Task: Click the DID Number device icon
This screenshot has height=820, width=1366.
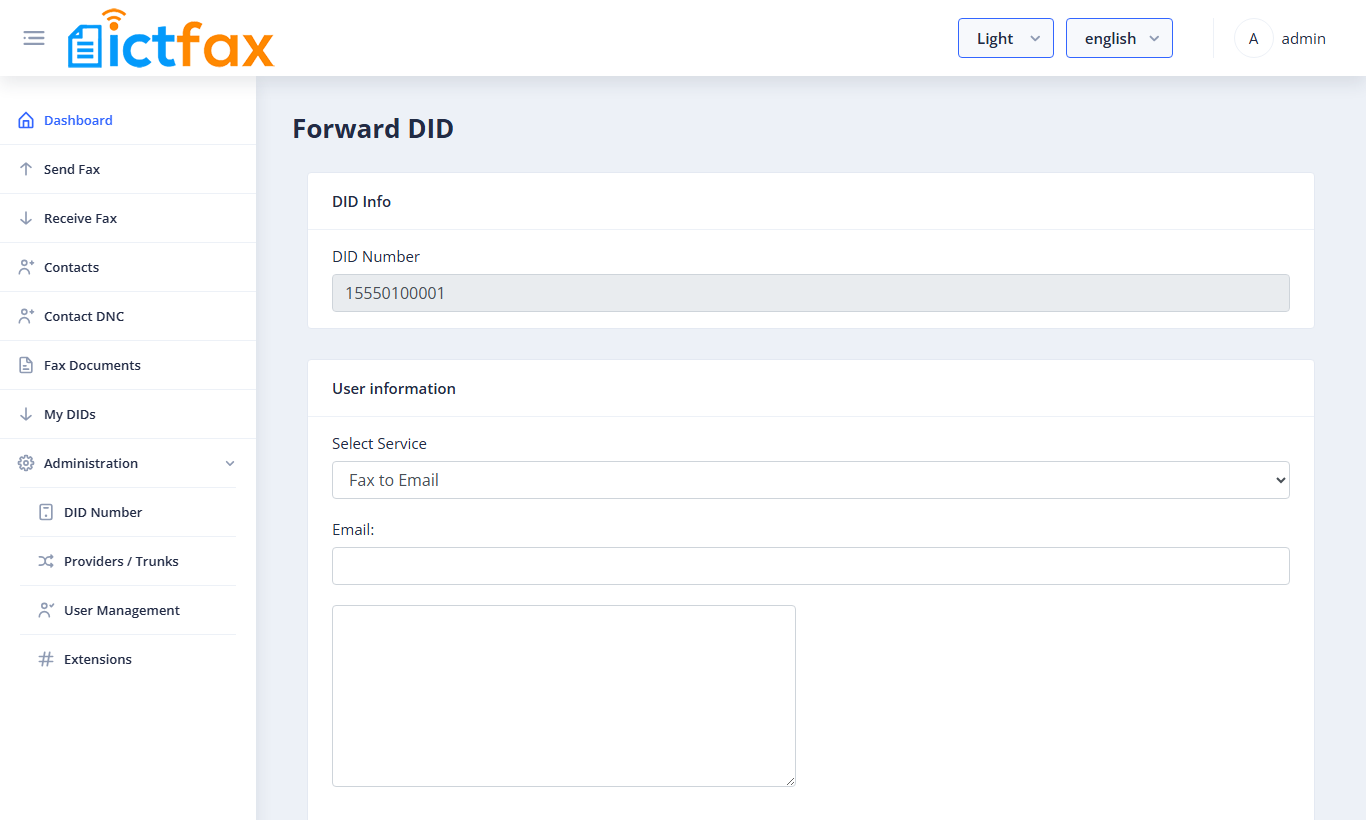Action: (46, 512)
